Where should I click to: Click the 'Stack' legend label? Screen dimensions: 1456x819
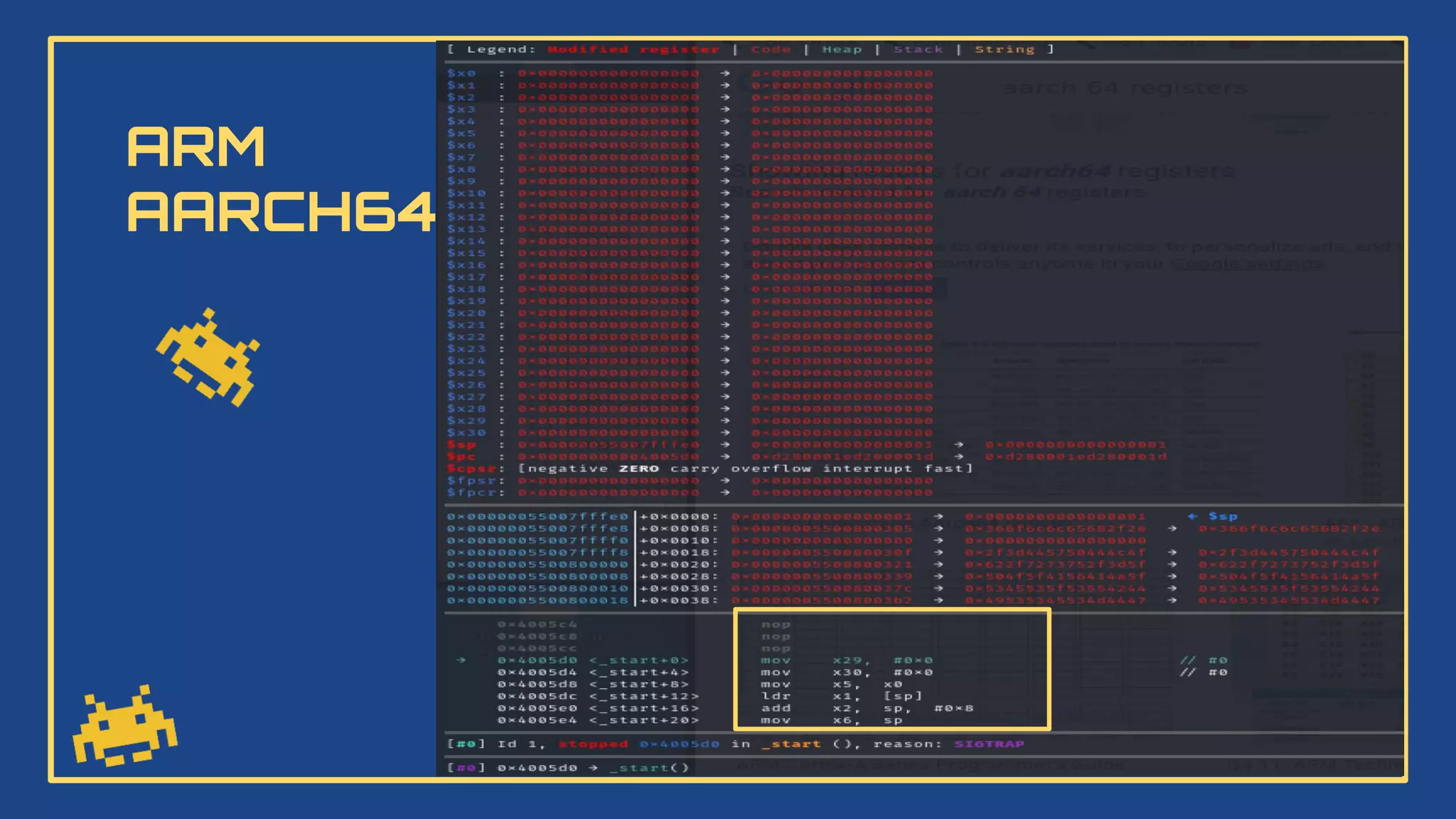(x=918, y=49)
